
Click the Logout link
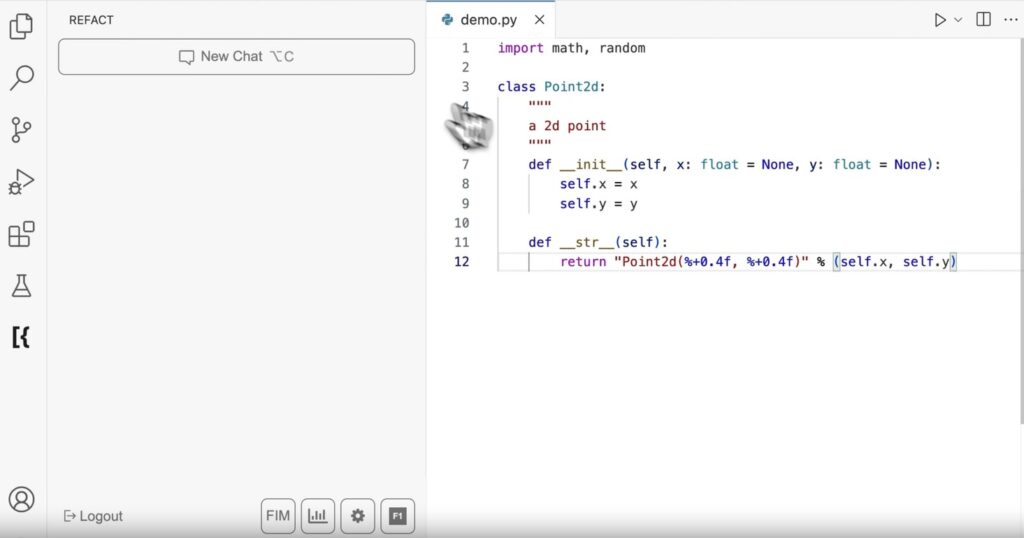tap(93, 516)
